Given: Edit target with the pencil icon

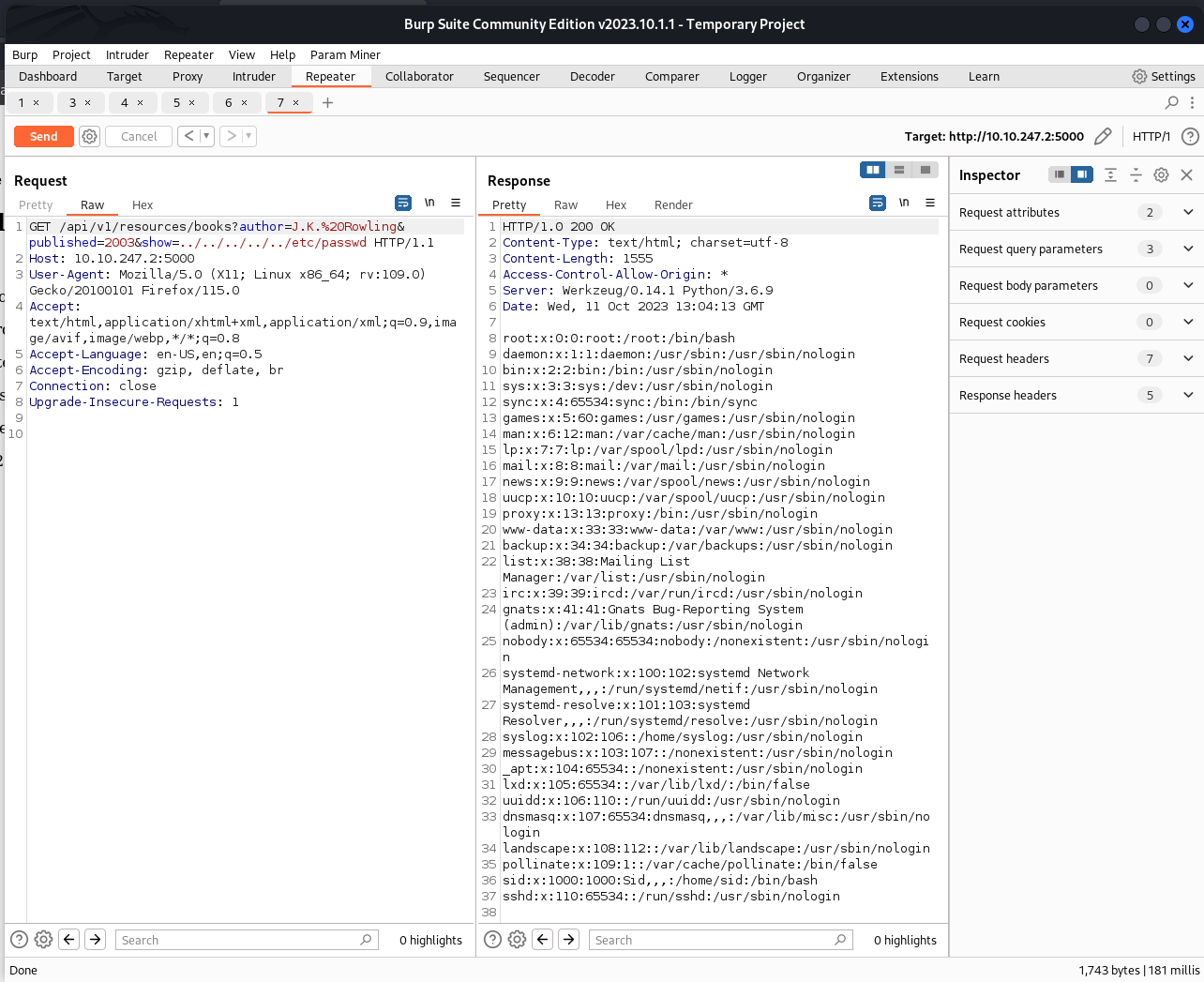Looking at the screenshot, I should click(x=1103, y=136).
